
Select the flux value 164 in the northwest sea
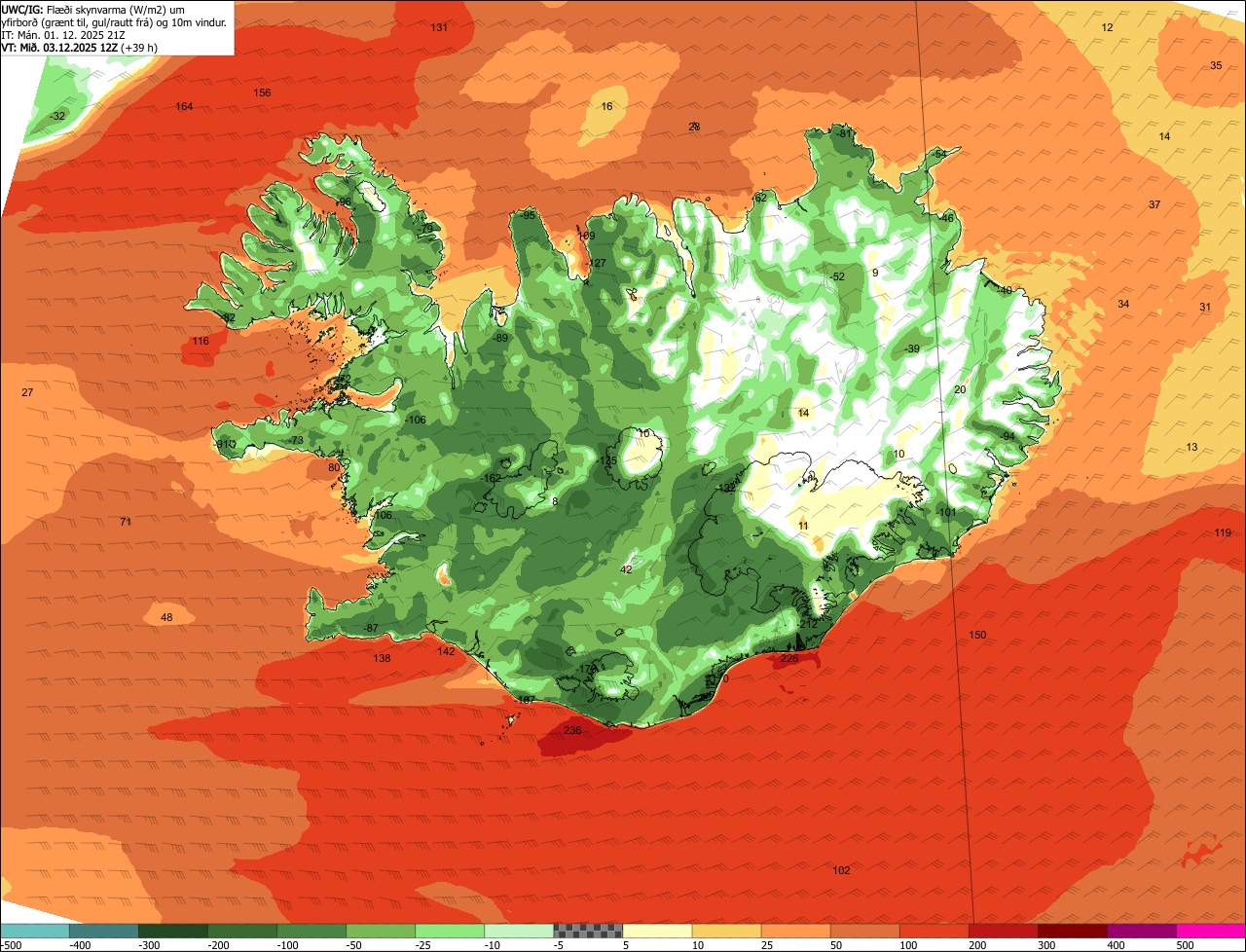184,106
